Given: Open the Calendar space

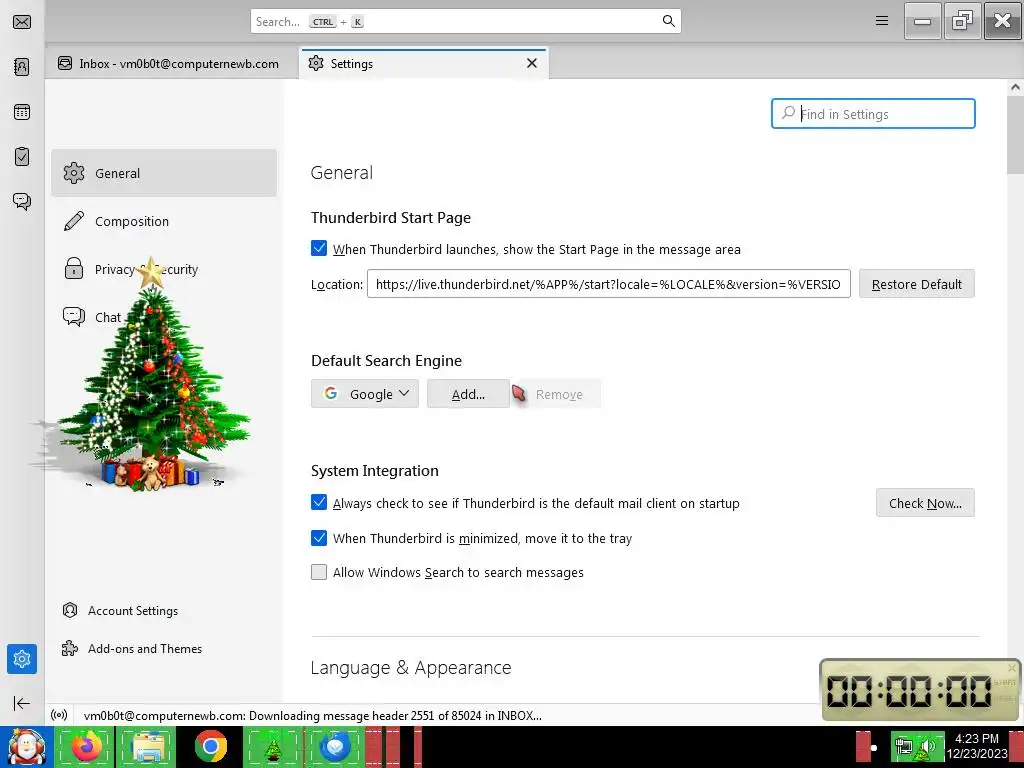Looking at the screenshot, I should click(22, 112).
